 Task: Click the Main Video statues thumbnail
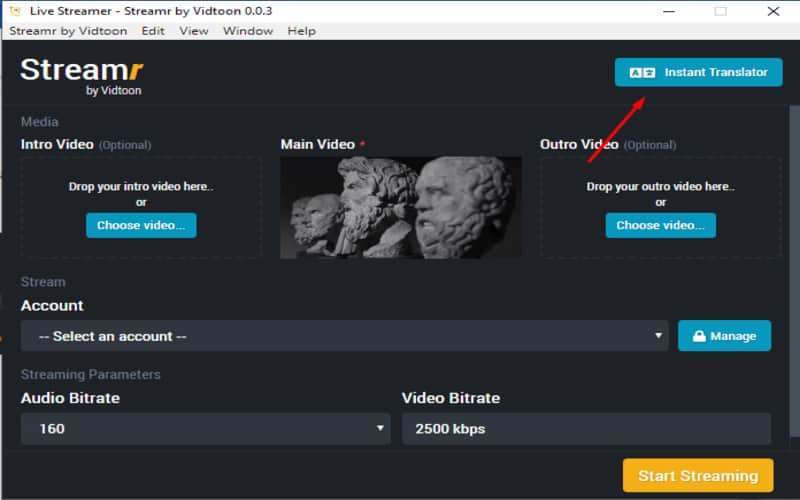(401, 207)
